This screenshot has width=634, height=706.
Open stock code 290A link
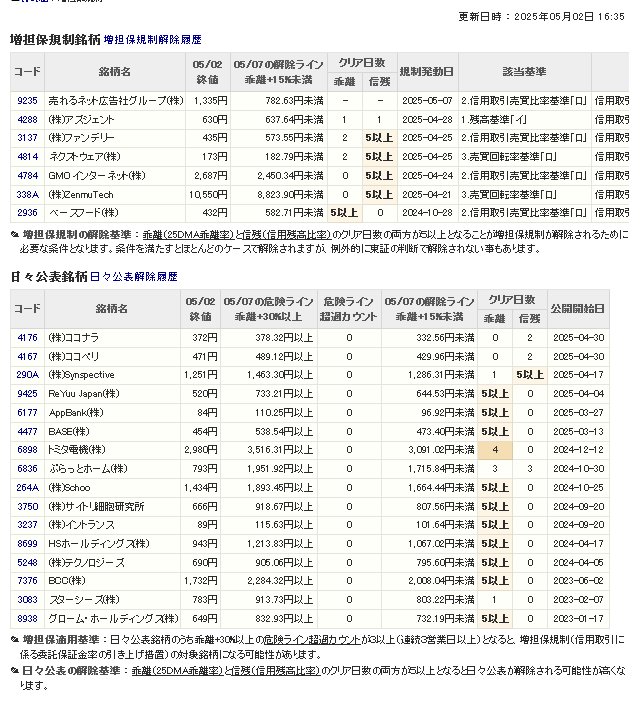pyautogui.click(x=27, y=375)
